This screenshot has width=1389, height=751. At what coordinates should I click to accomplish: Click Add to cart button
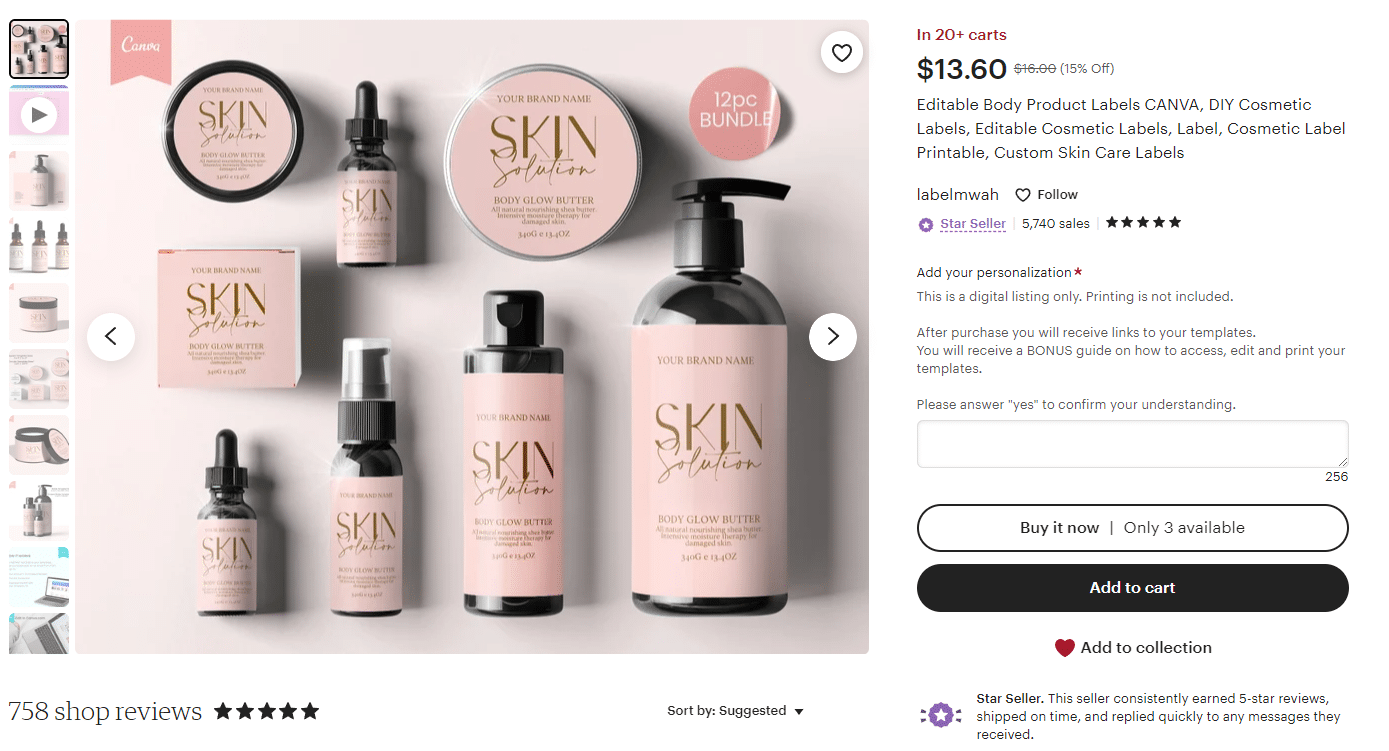click(1133, 588)
